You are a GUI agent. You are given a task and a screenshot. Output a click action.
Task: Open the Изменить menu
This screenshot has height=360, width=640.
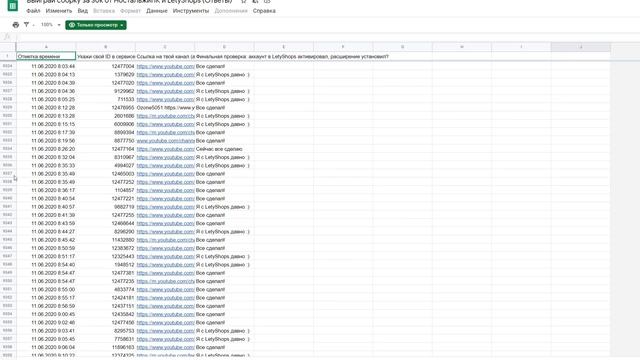[x=59, y=11]
